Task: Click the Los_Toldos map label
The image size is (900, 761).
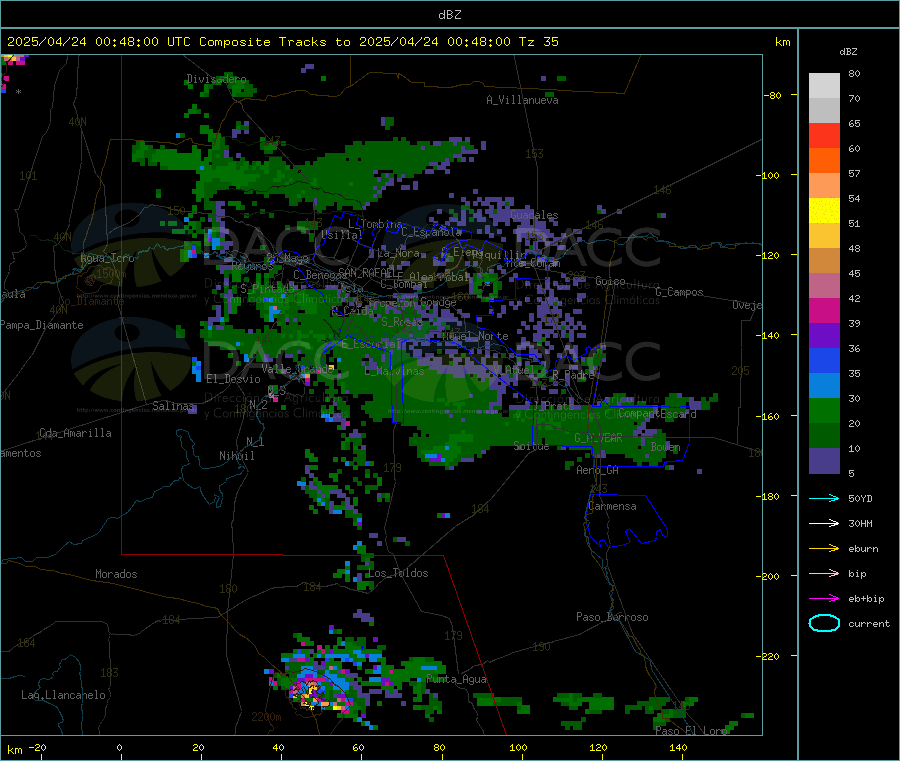Action: pyautogui.click(x=398, y=573)
